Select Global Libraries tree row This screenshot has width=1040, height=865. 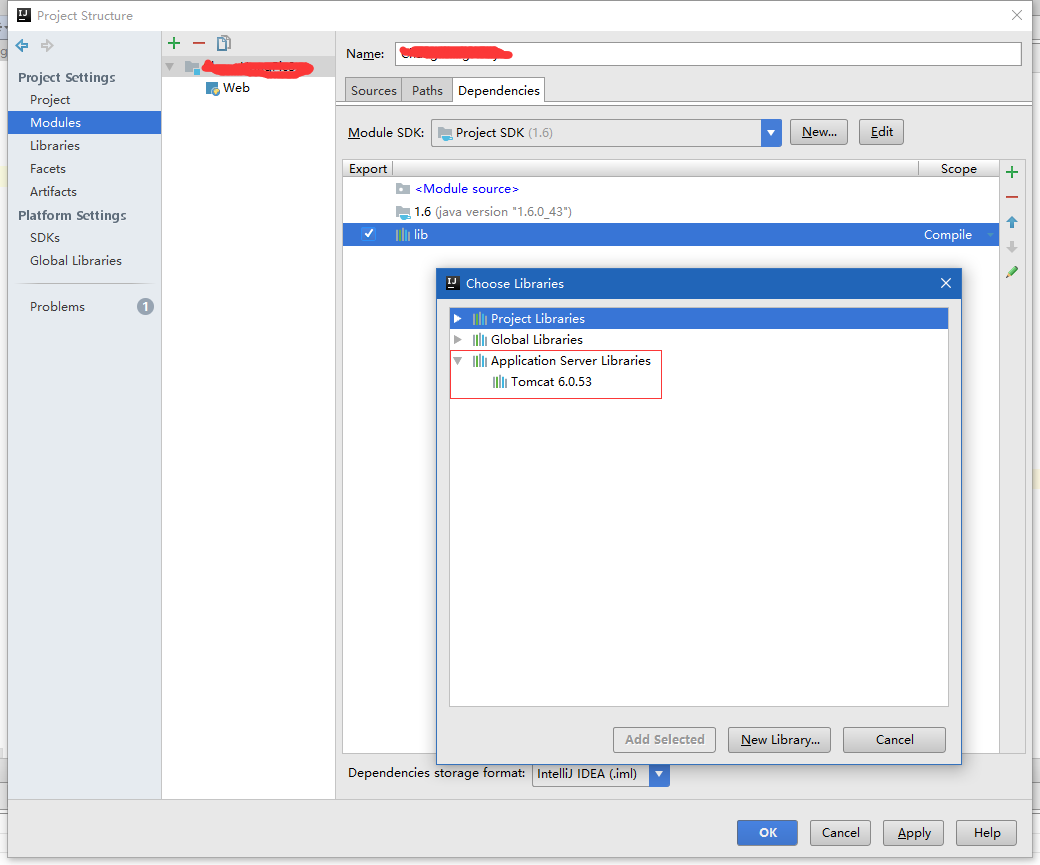click(698, 340)
